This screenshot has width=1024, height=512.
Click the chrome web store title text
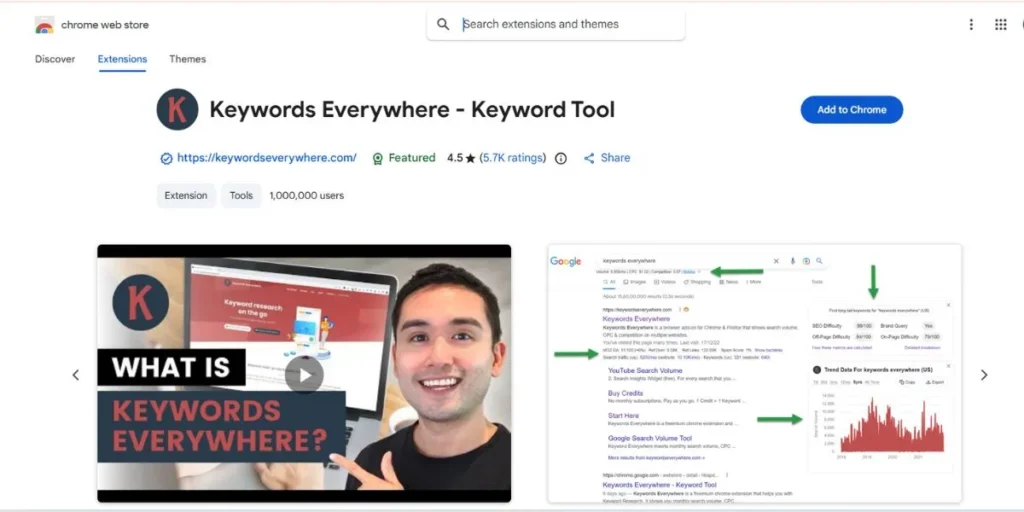tap(104, 25)
